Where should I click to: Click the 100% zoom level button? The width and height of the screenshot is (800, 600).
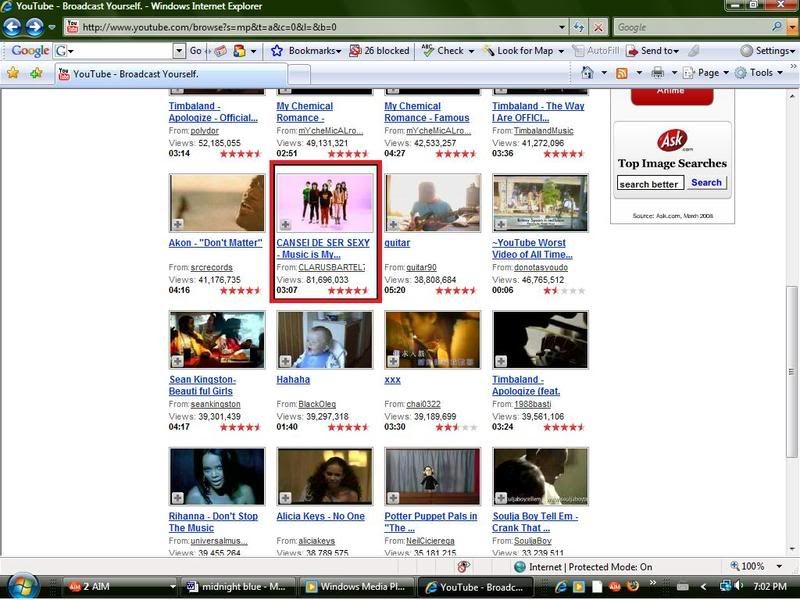[747, 566]
